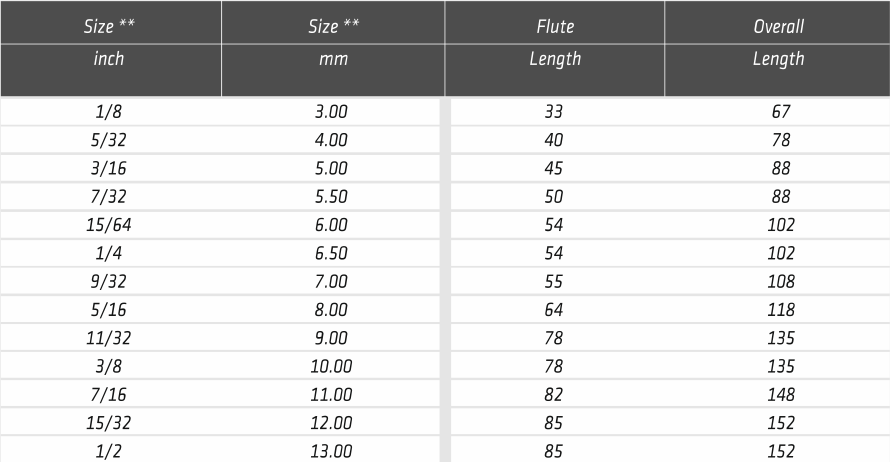Screen dimensions: 890x462
Task: Click the 1/8 inch size cell
Action: (x=109, y=112)
